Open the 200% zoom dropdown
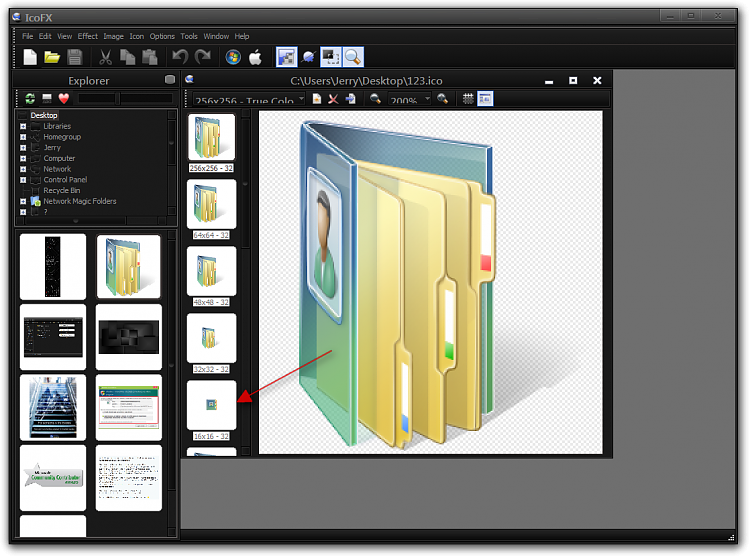Viewport: 750px width, 557px height. pos(409,99)
